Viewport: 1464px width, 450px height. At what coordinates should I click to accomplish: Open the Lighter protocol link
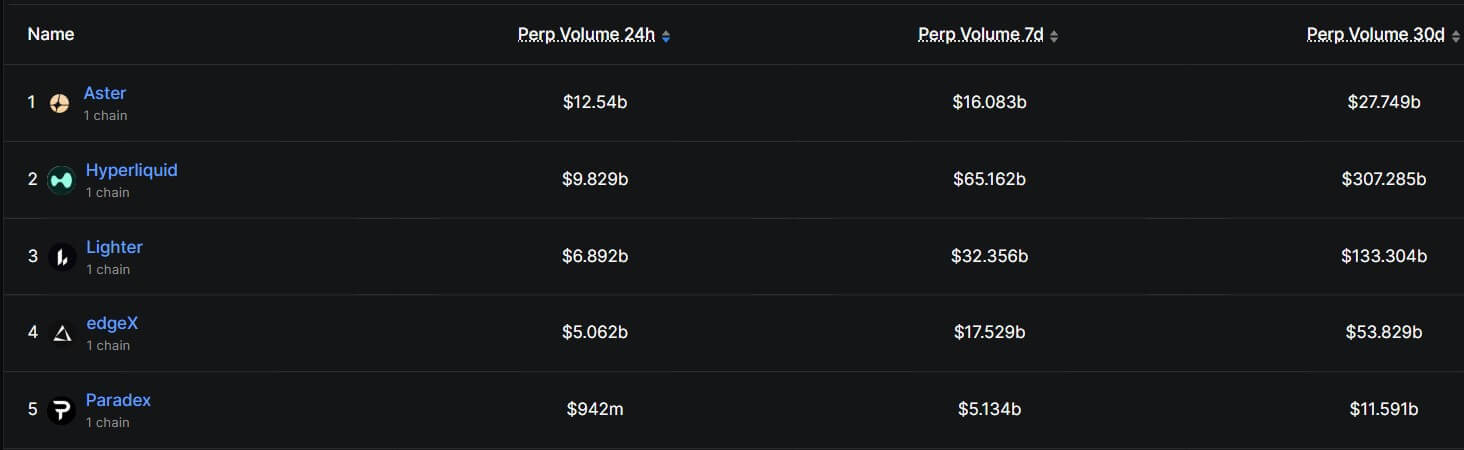(114, 247)
